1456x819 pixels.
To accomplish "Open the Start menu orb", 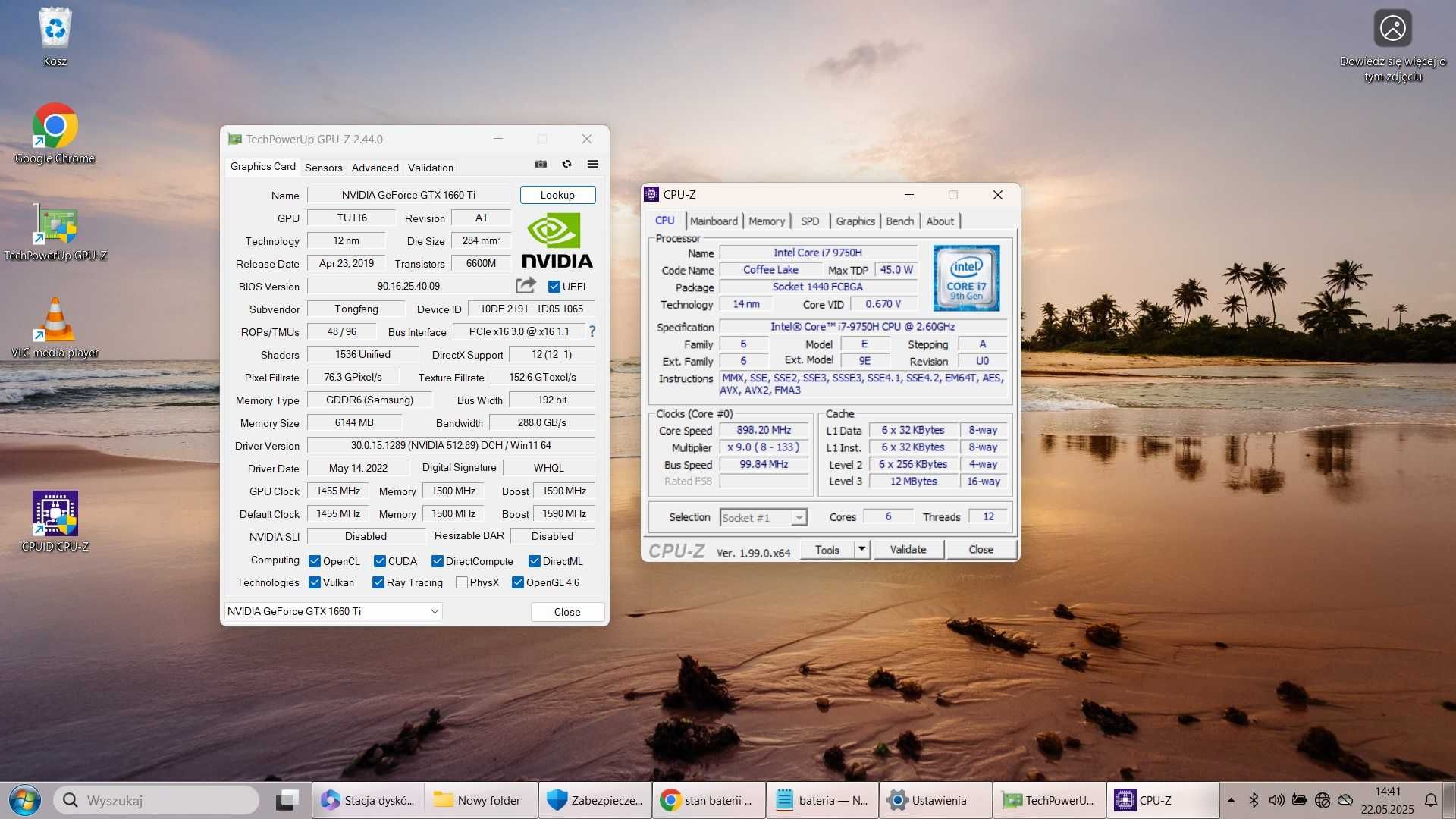I will point(24,800).
